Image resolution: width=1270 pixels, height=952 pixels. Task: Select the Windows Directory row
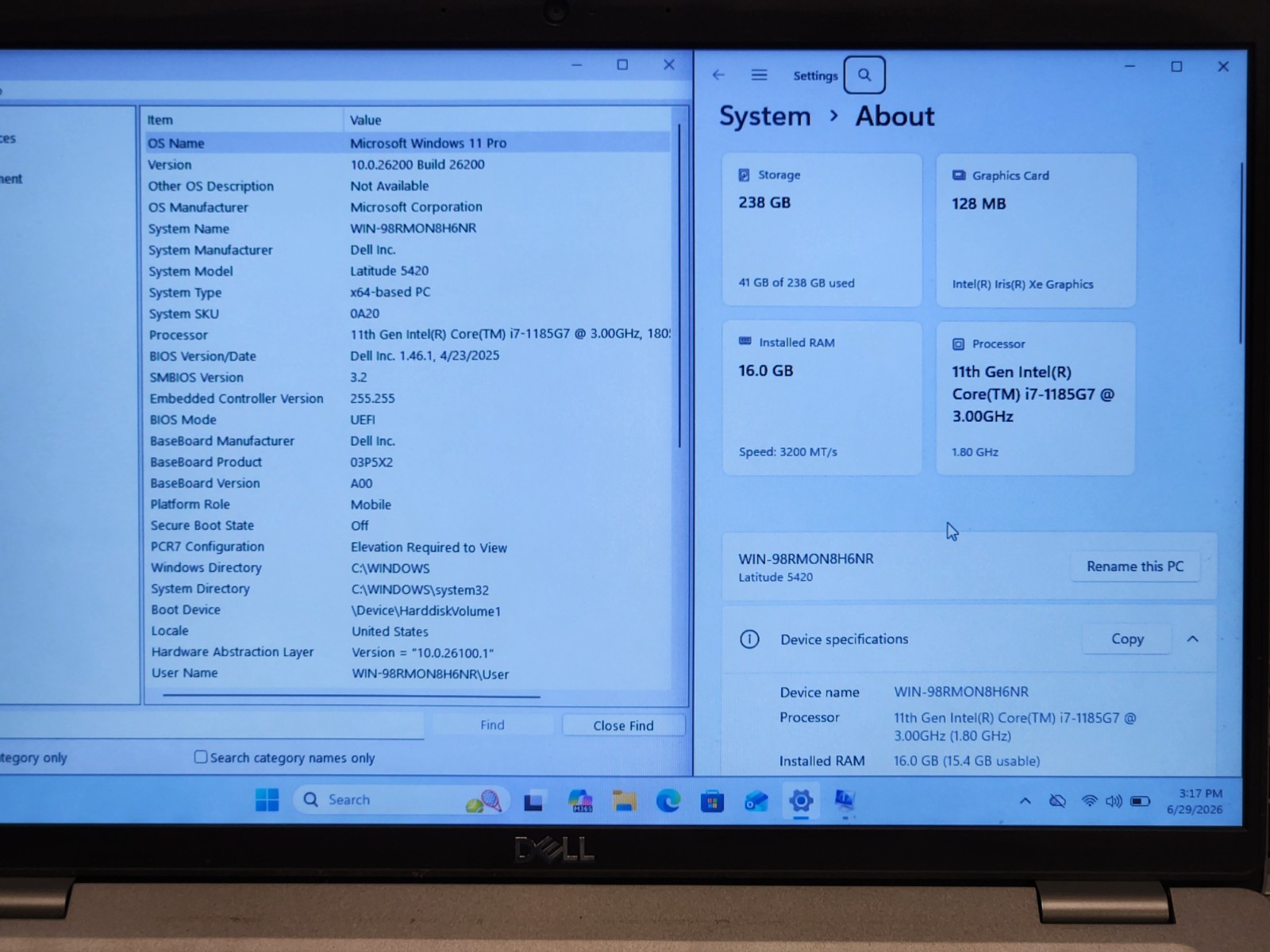409,567
